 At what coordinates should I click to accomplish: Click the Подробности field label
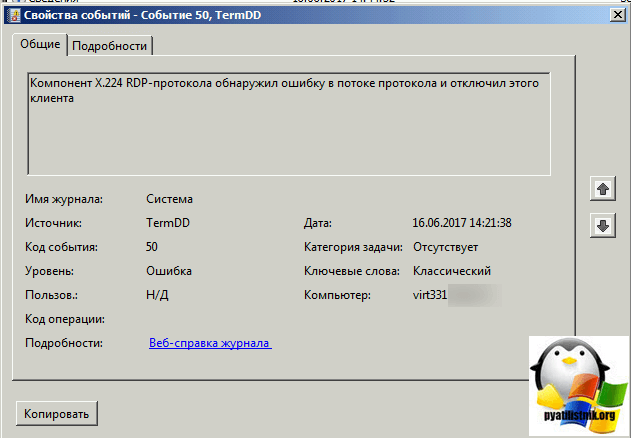point(64,343)
